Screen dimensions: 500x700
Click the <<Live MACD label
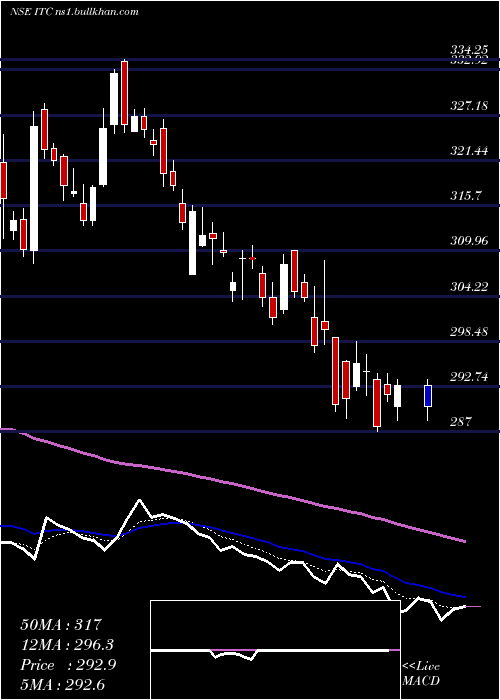(x=421, y=674)
